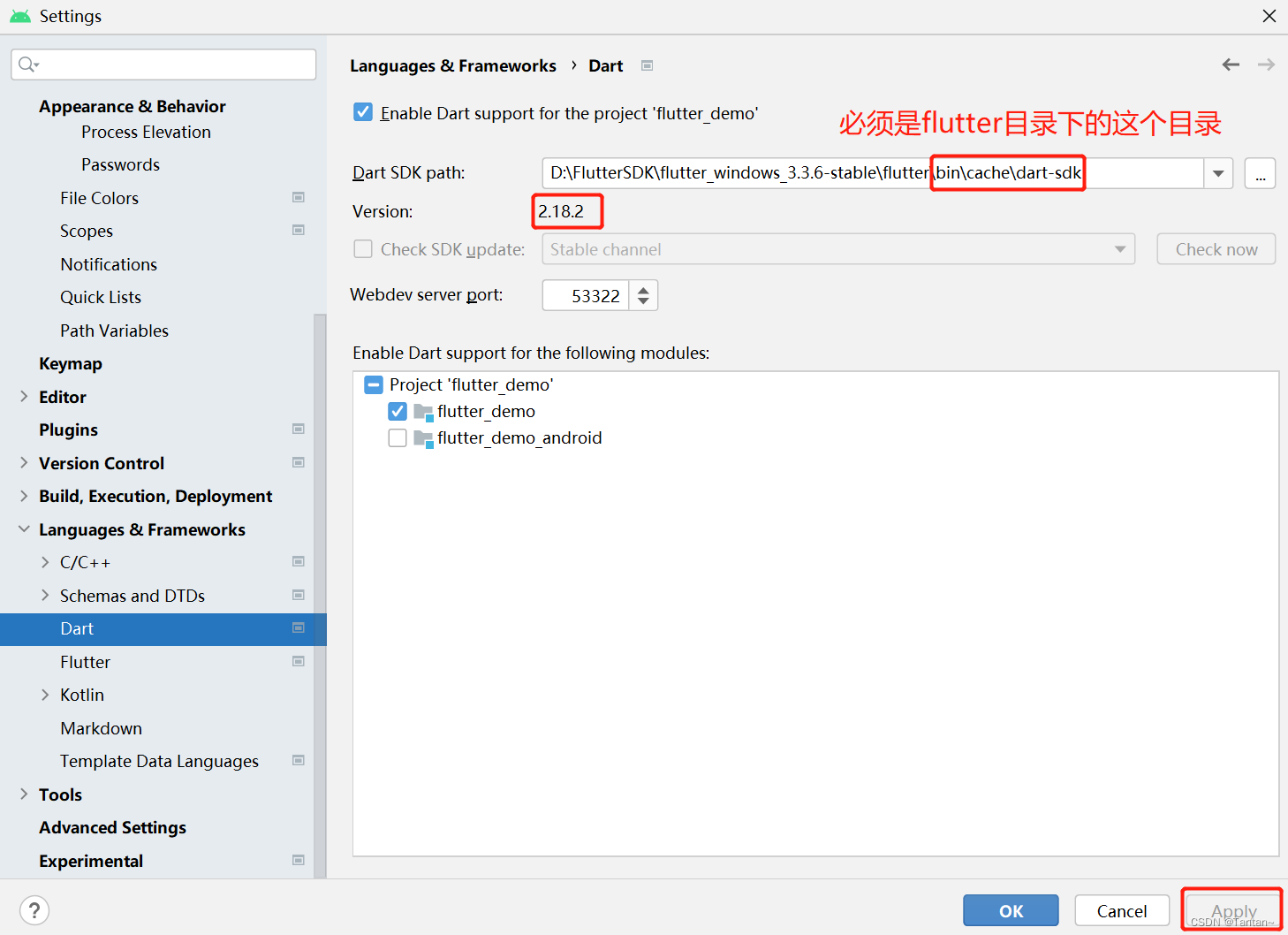
Task: Open the Stable channel dropdown
Action: tap(838, 249)
